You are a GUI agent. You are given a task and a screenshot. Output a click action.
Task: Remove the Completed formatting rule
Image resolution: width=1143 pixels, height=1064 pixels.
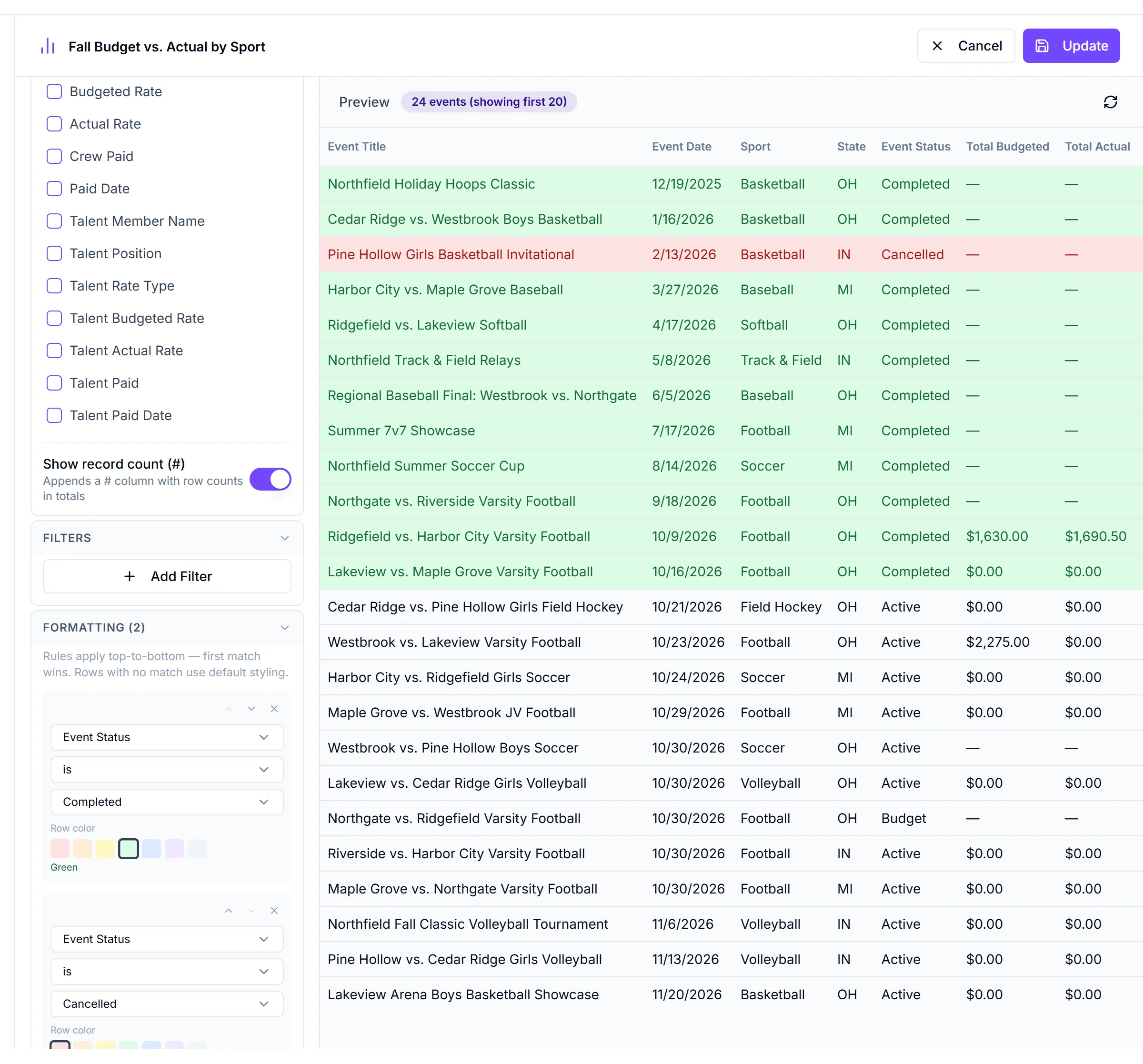(x=274, y=709)
